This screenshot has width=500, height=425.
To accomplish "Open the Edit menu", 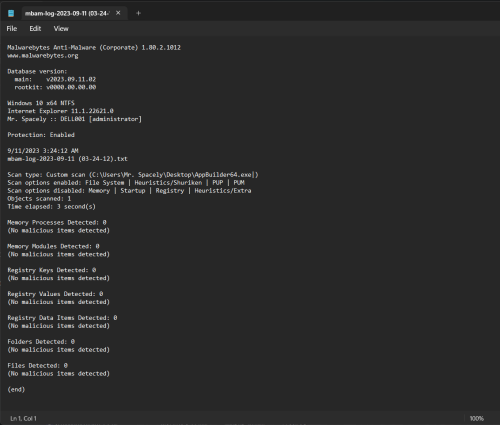I will pyautogui.click(x=35, y=29).
